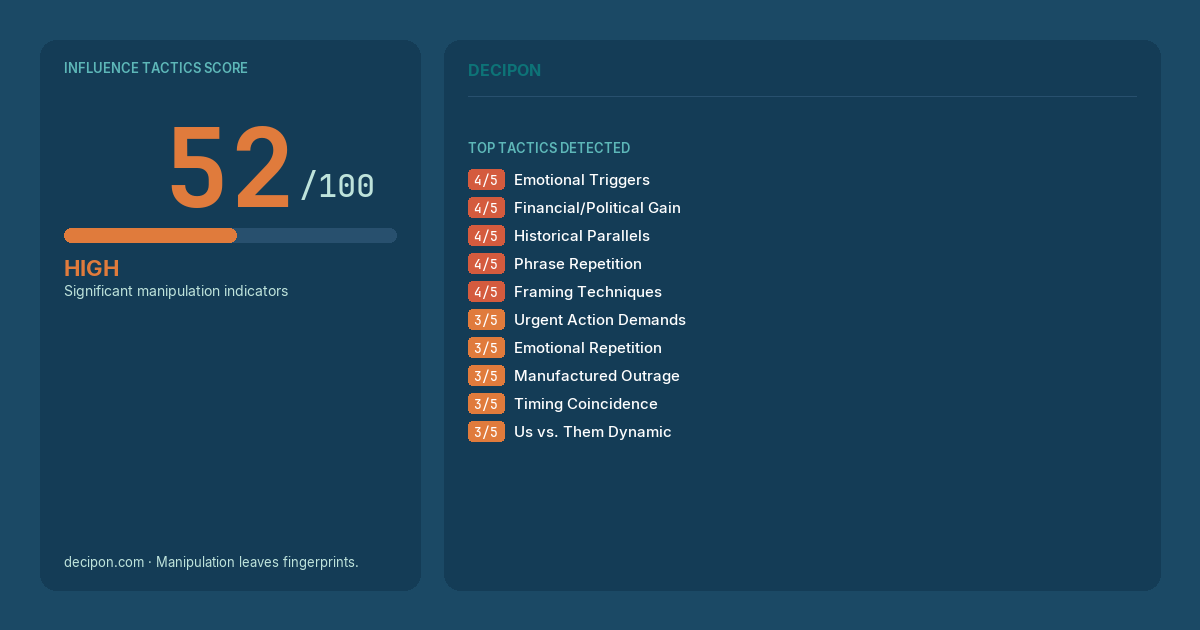Click the Urgent Action Demands tactic
This screenshot has width=1200, height=630.
pos(600,320)
